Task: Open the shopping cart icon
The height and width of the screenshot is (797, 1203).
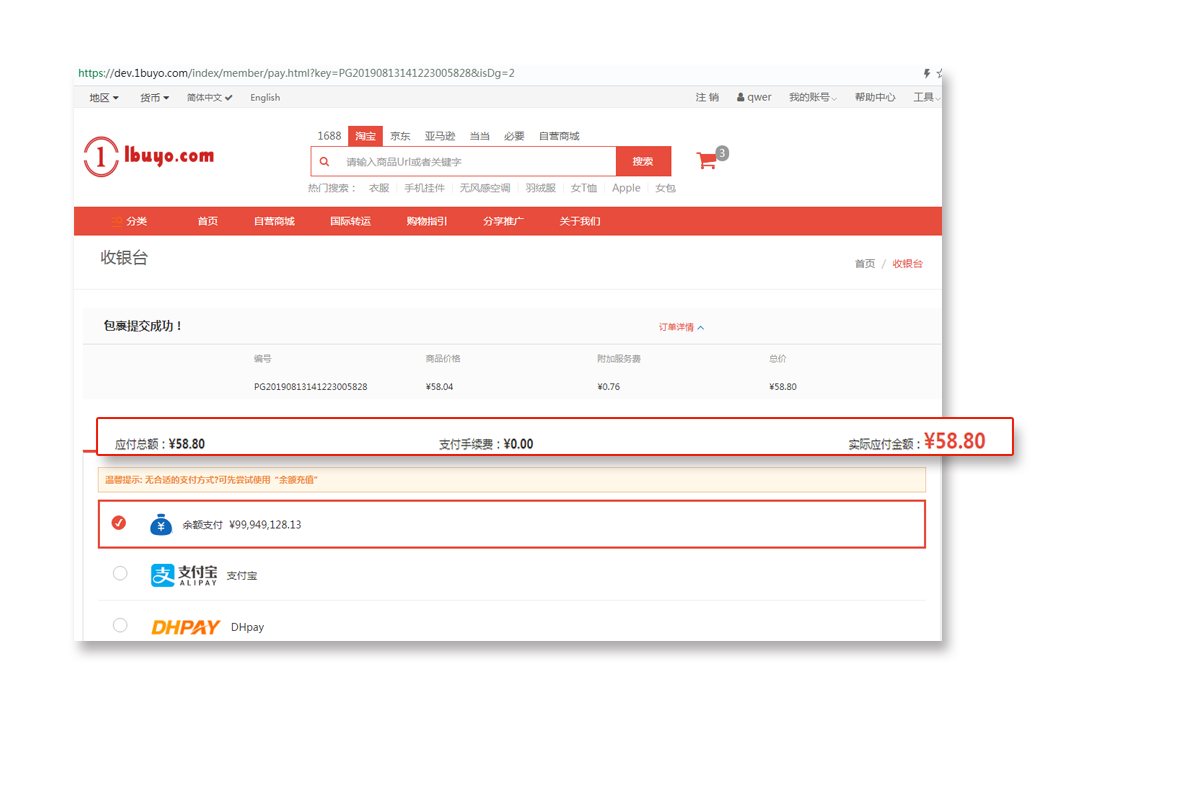Action: 707,161
